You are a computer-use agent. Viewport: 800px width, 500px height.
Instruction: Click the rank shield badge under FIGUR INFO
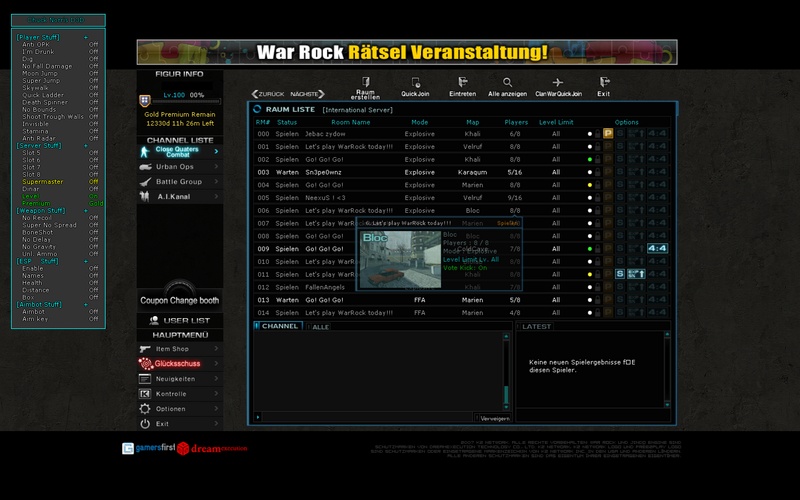(145, 101)
